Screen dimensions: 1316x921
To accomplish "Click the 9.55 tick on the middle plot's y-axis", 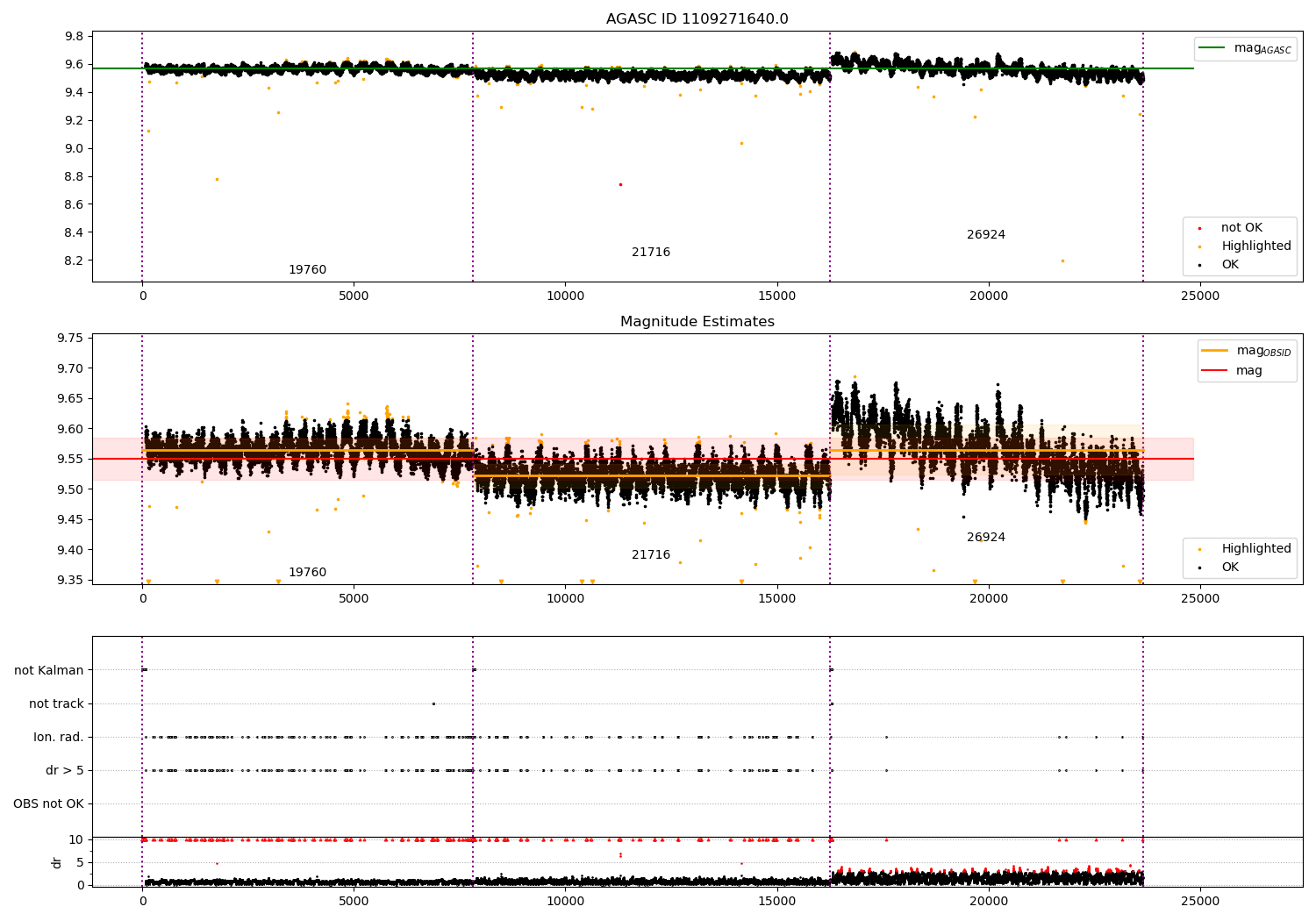I will point(70,460).
